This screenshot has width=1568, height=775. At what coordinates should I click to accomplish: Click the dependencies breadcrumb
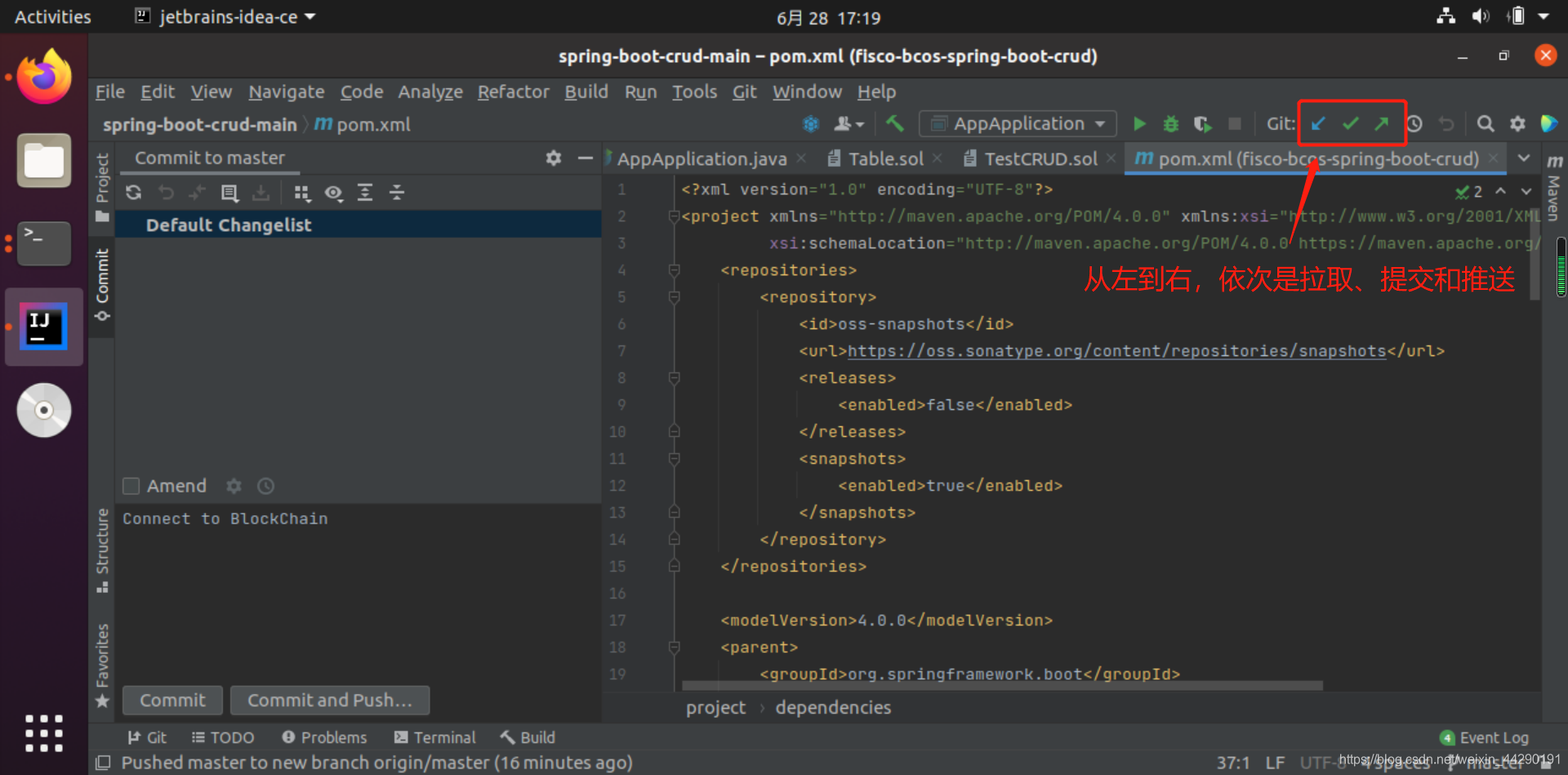tap(833, 707)
